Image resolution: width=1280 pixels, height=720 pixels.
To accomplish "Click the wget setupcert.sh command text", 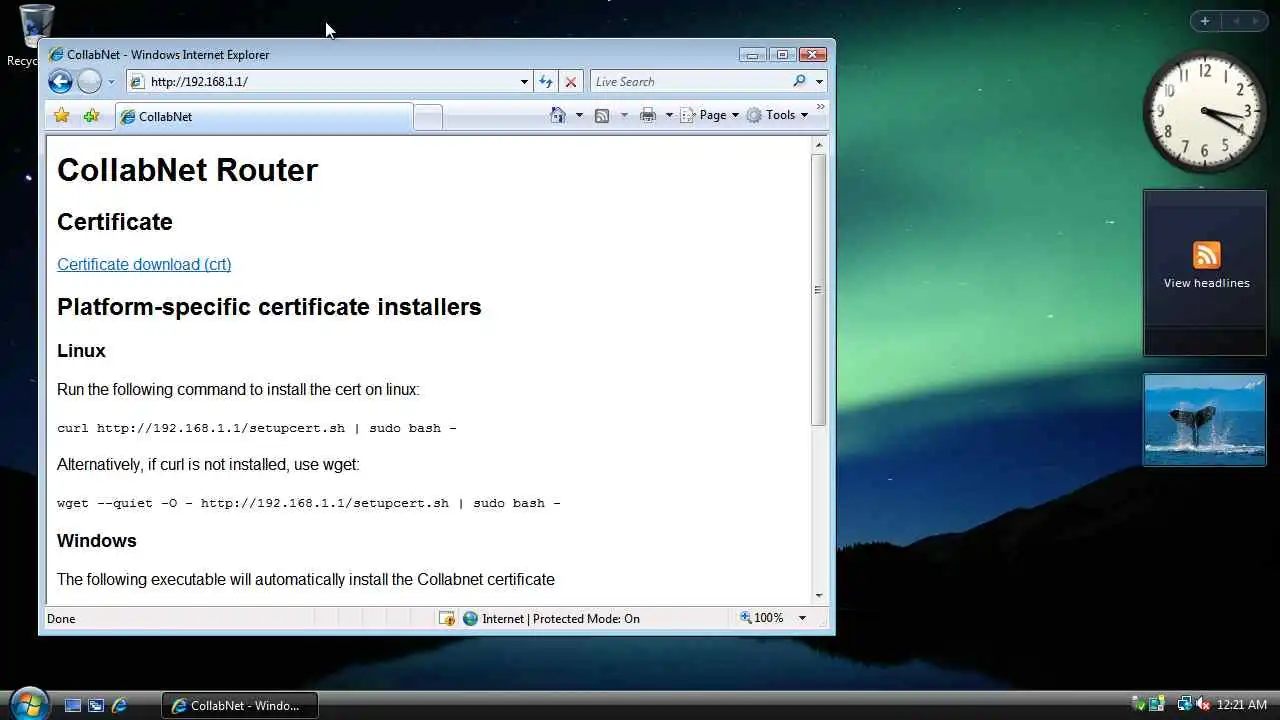I will [x=309, y=503].
